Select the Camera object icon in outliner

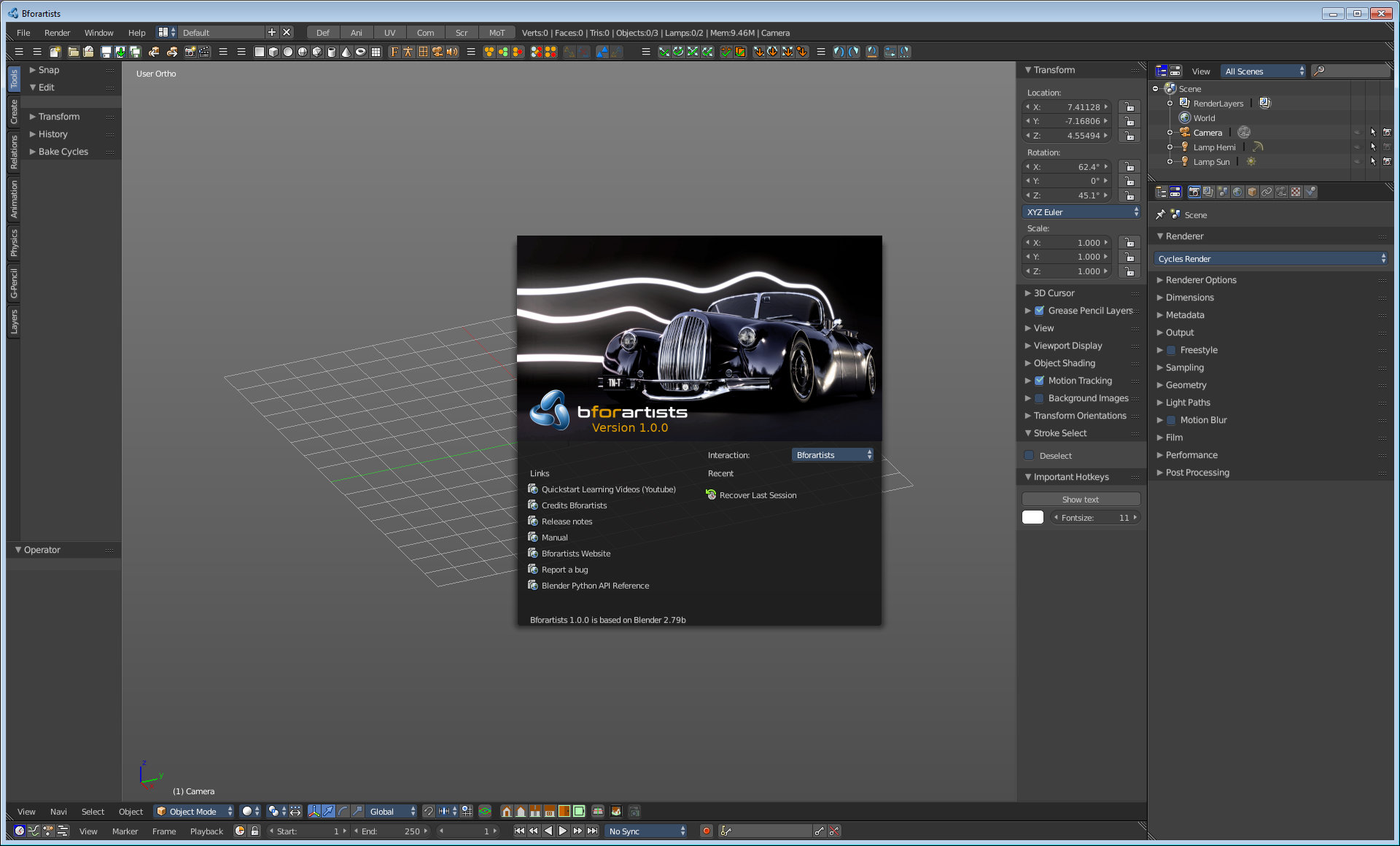pyautogui.click(x=1184, y=132)
